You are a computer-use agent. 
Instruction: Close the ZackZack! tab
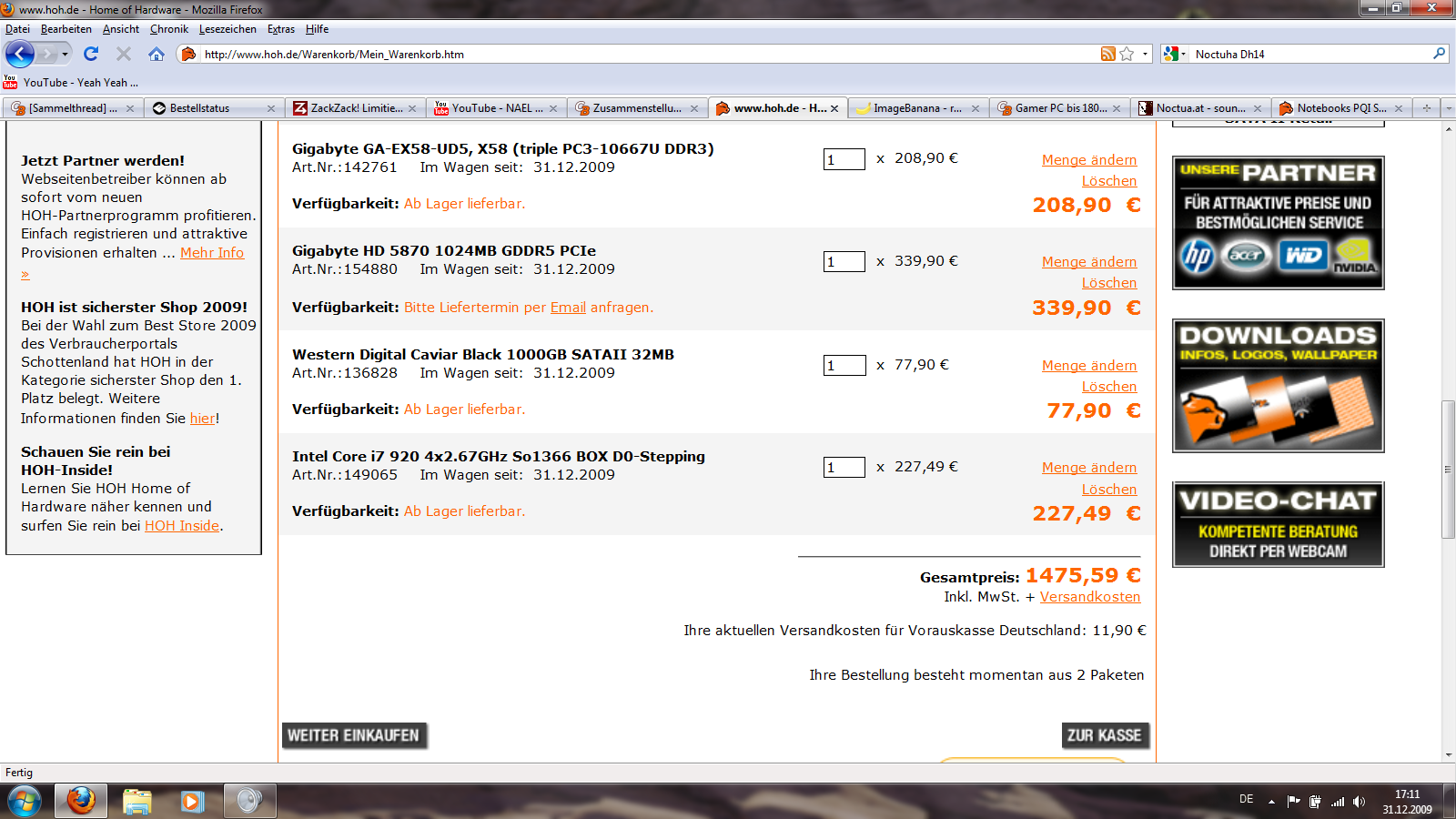pos(412,108)
